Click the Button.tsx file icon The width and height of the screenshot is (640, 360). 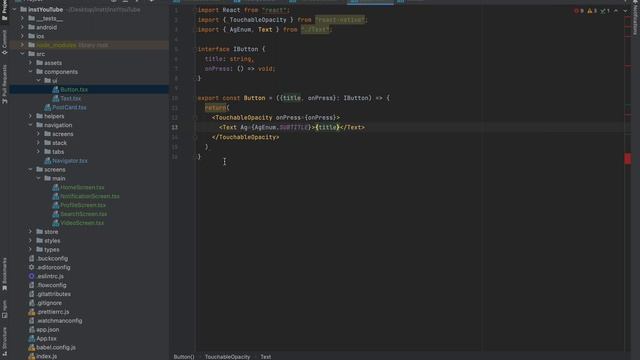click(56, 89)
